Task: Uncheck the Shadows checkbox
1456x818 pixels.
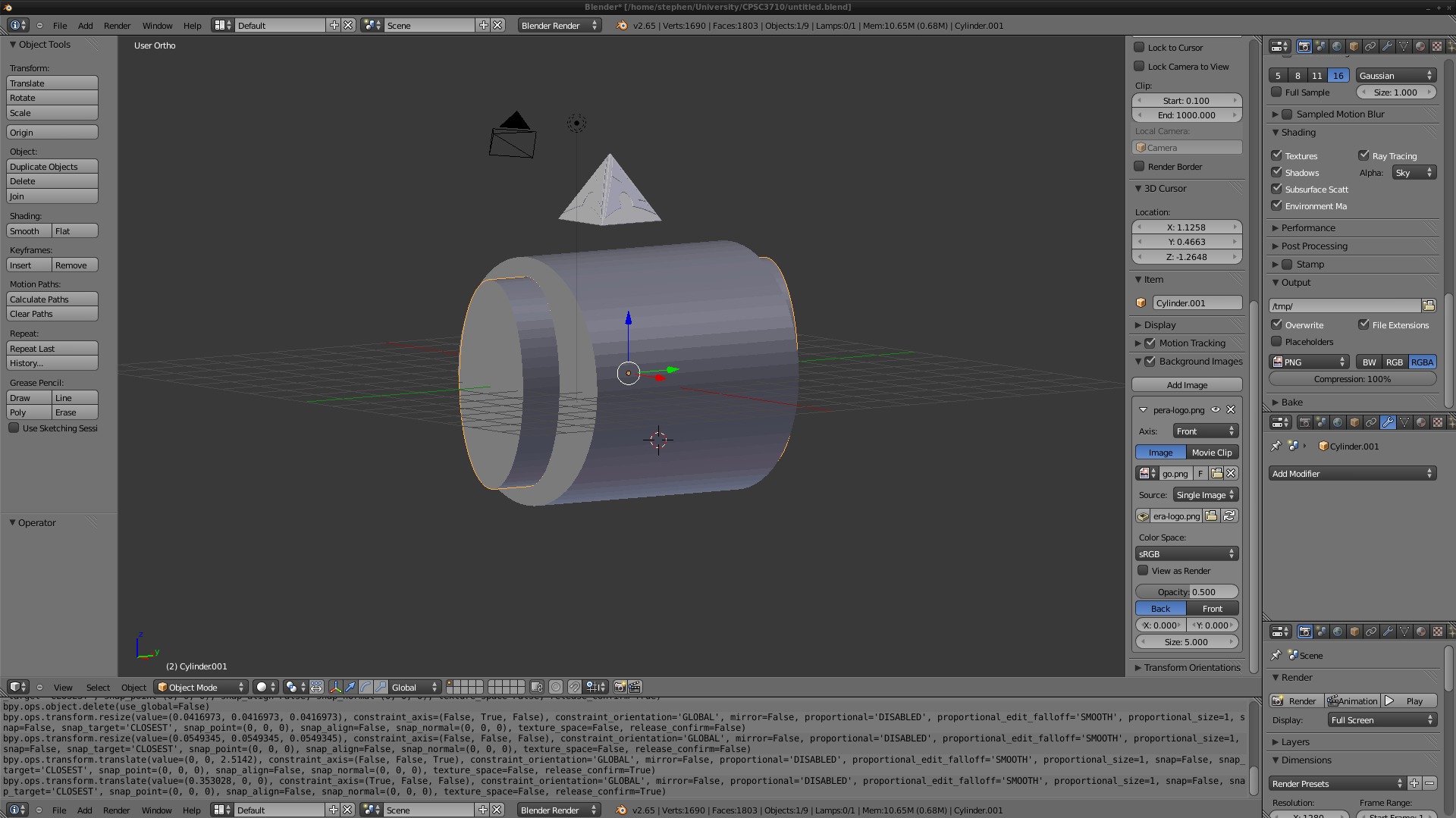Action: (x=1276, y=172)
